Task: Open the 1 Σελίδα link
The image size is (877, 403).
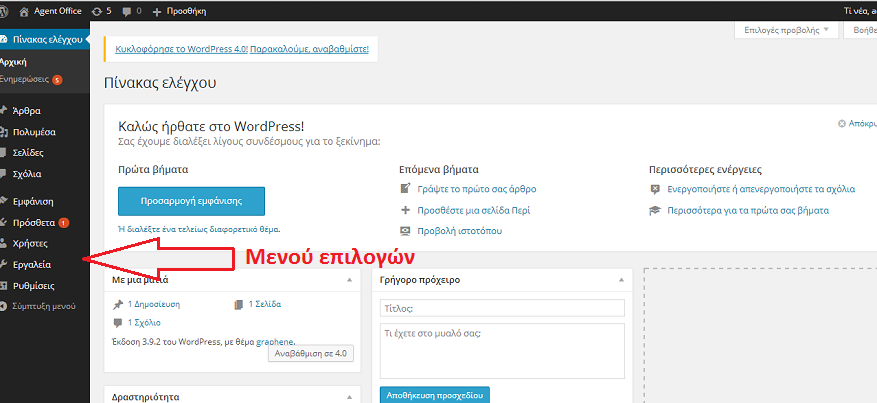Action: pyautogui.click(x=265, y=305)
